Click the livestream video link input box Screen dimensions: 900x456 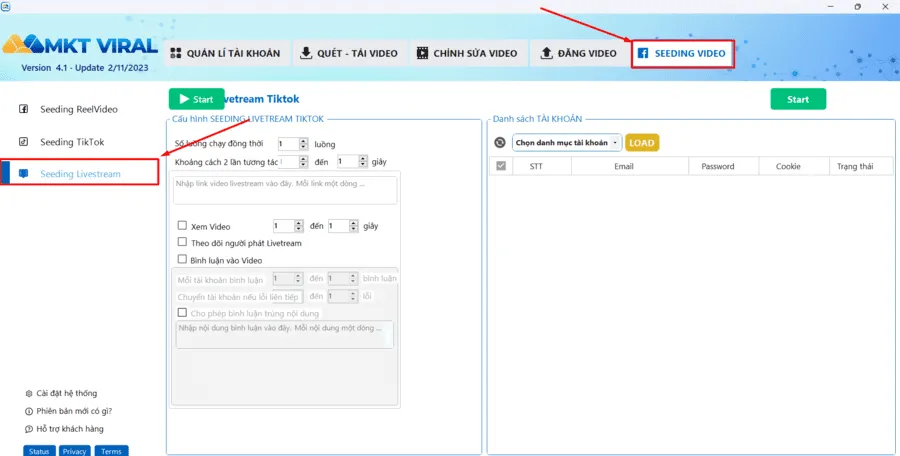pyautogui.click(x=285, y=189)
